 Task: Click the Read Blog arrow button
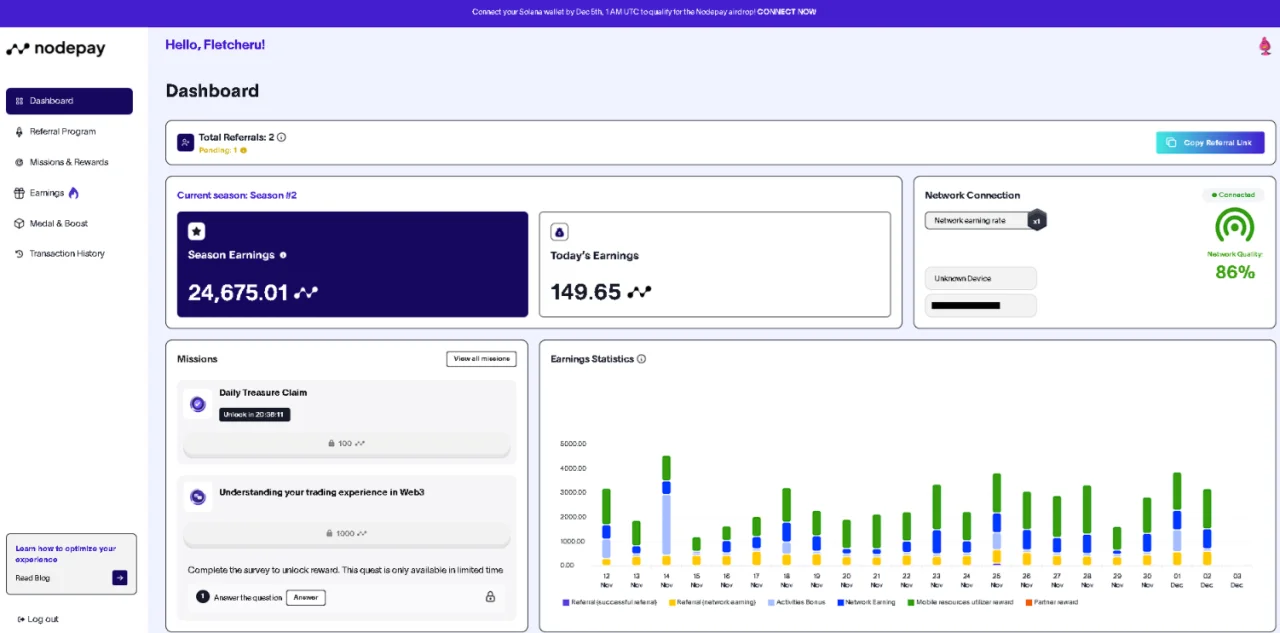(120, 577)
